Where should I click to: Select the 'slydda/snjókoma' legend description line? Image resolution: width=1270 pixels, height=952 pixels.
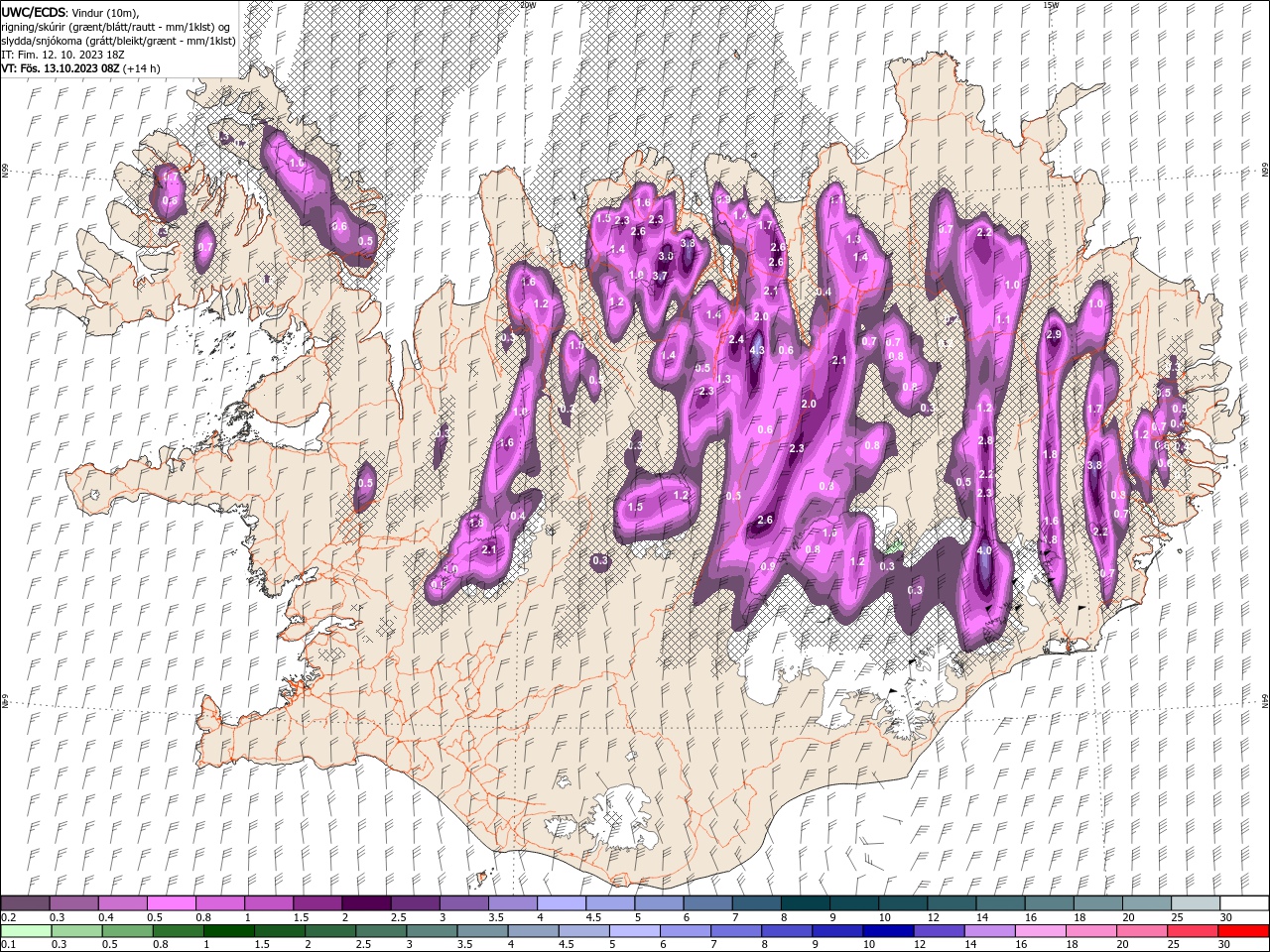click(118, 40)
